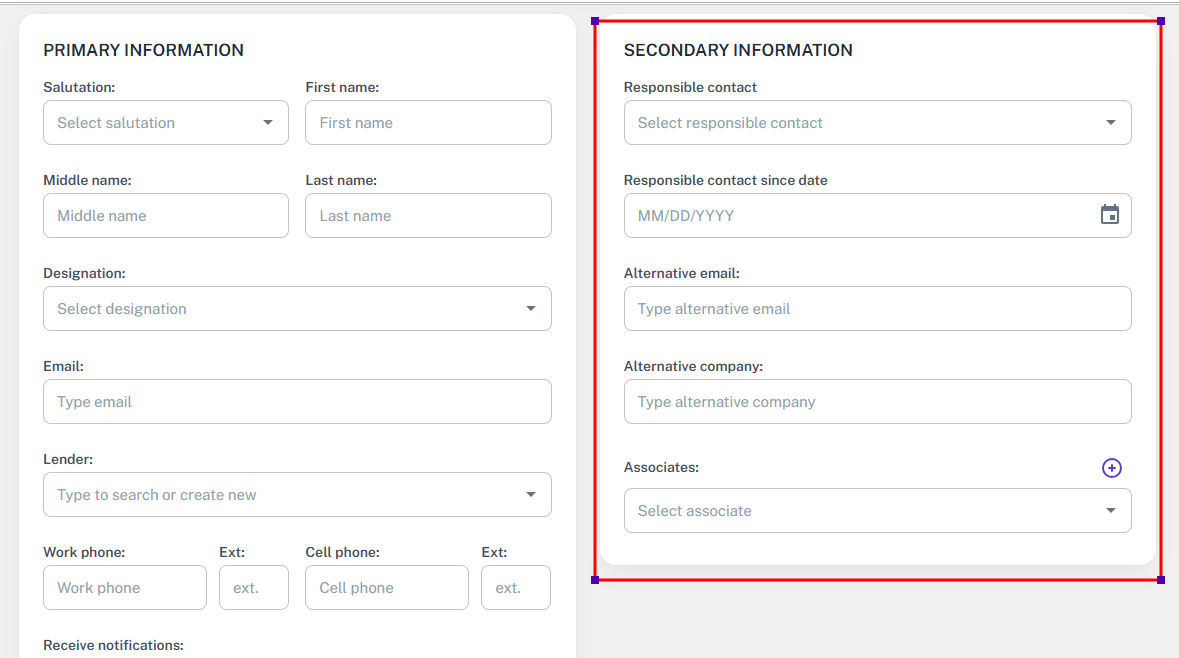
Task: Click the calendar icon in date field
Action: [x=1109, y=215]
